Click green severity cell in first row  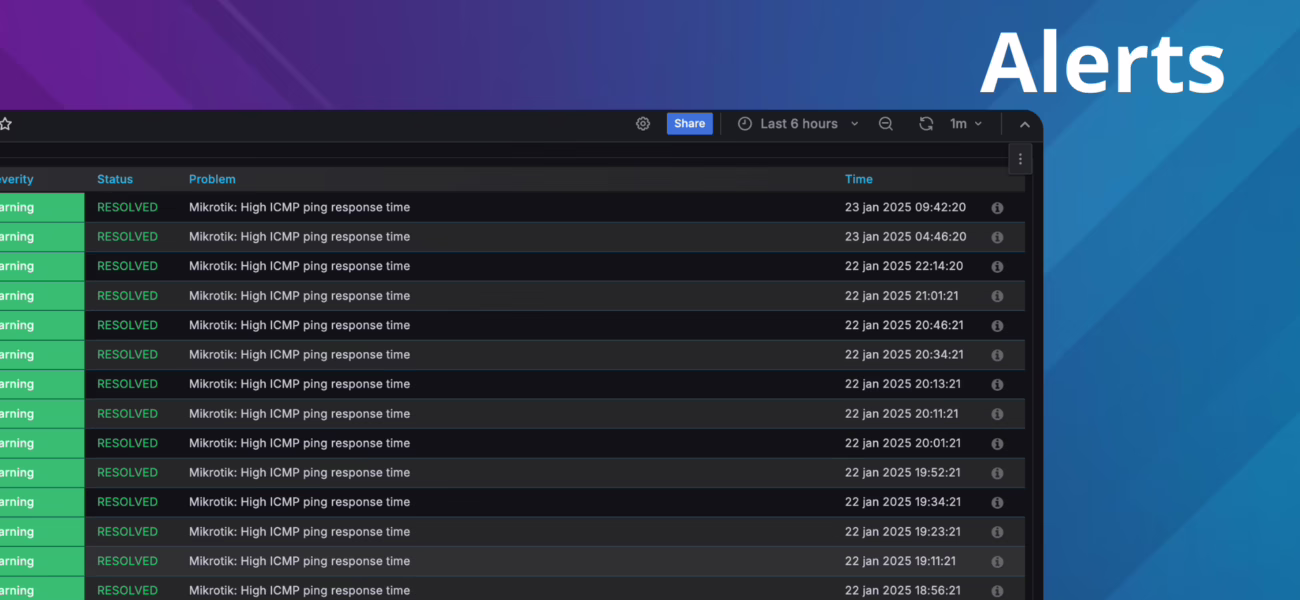coord(40,208)
